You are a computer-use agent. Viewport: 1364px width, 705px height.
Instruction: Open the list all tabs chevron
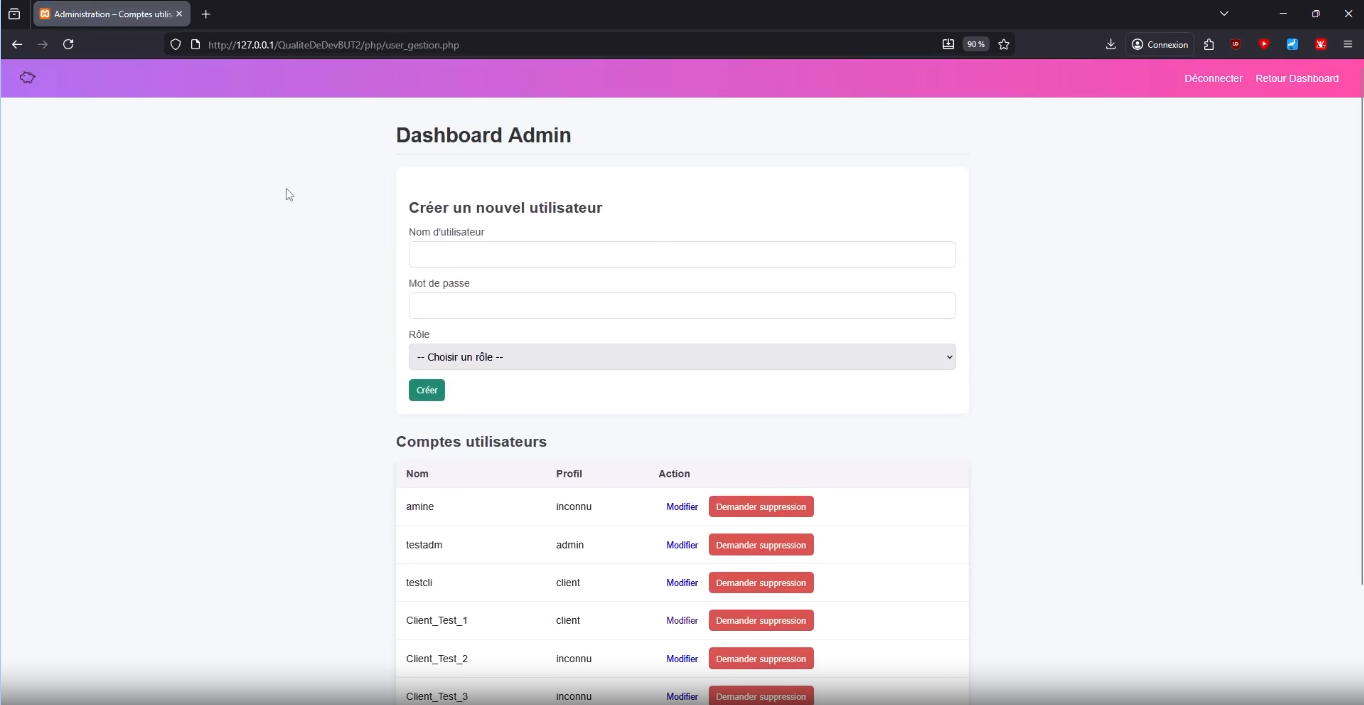[x=1224, y=14]
